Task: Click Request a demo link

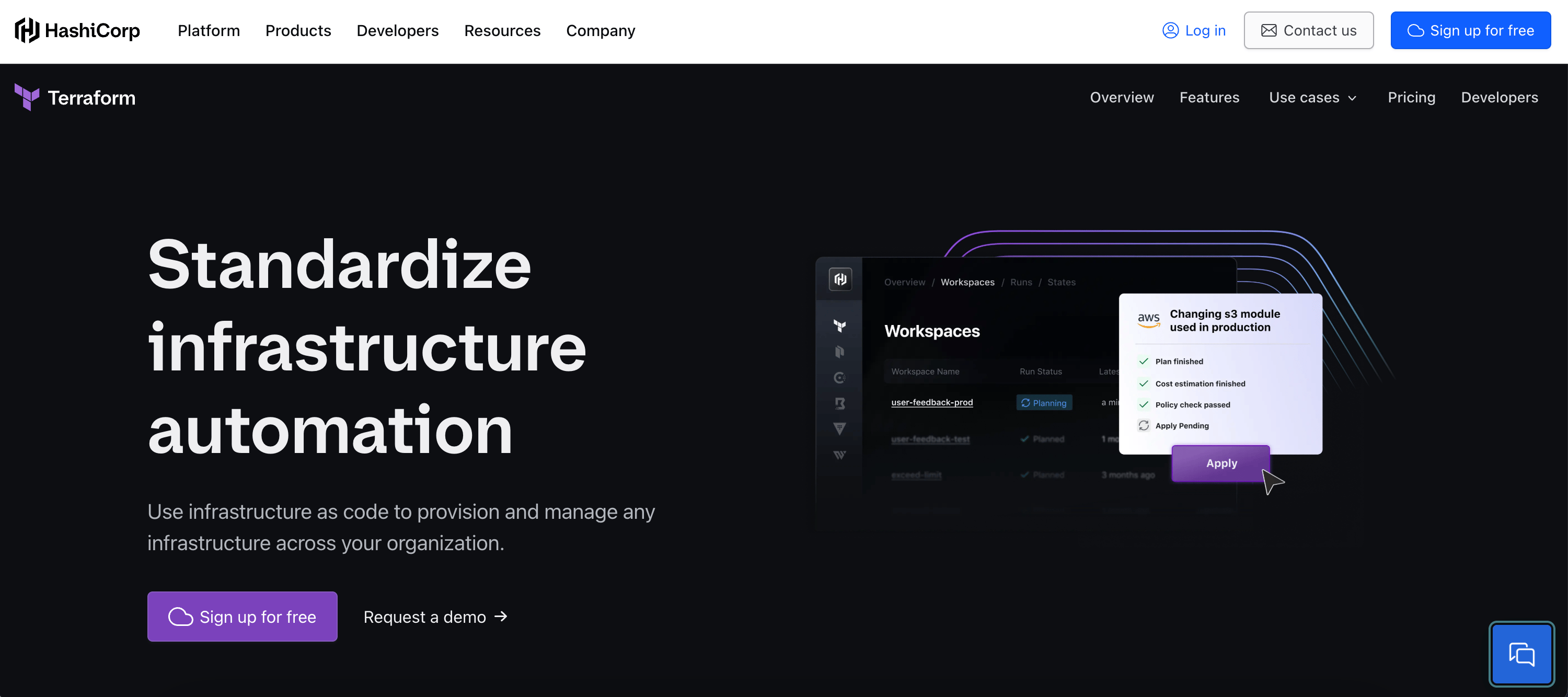Action: point(435,617)
